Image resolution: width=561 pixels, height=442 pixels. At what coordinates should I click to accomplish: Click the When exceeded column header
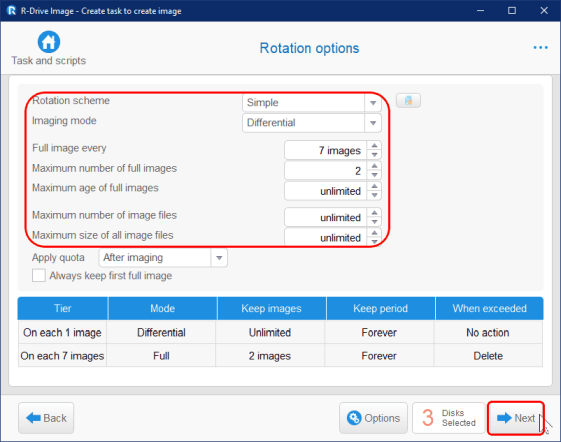[489, 308]
